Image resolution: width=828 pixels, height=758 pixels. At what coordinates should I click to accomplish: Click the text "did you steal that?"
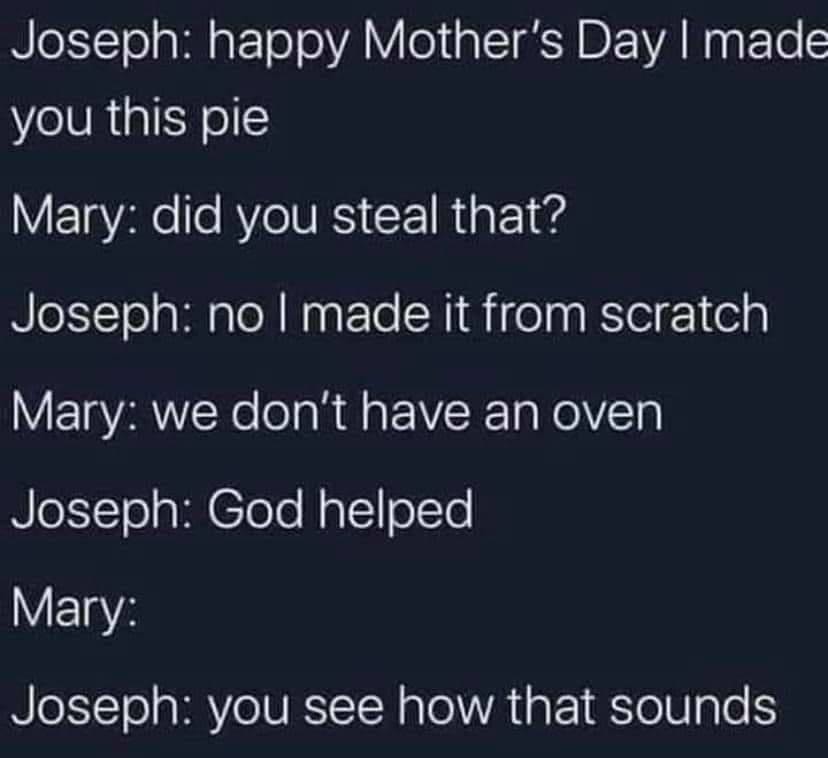357,217
